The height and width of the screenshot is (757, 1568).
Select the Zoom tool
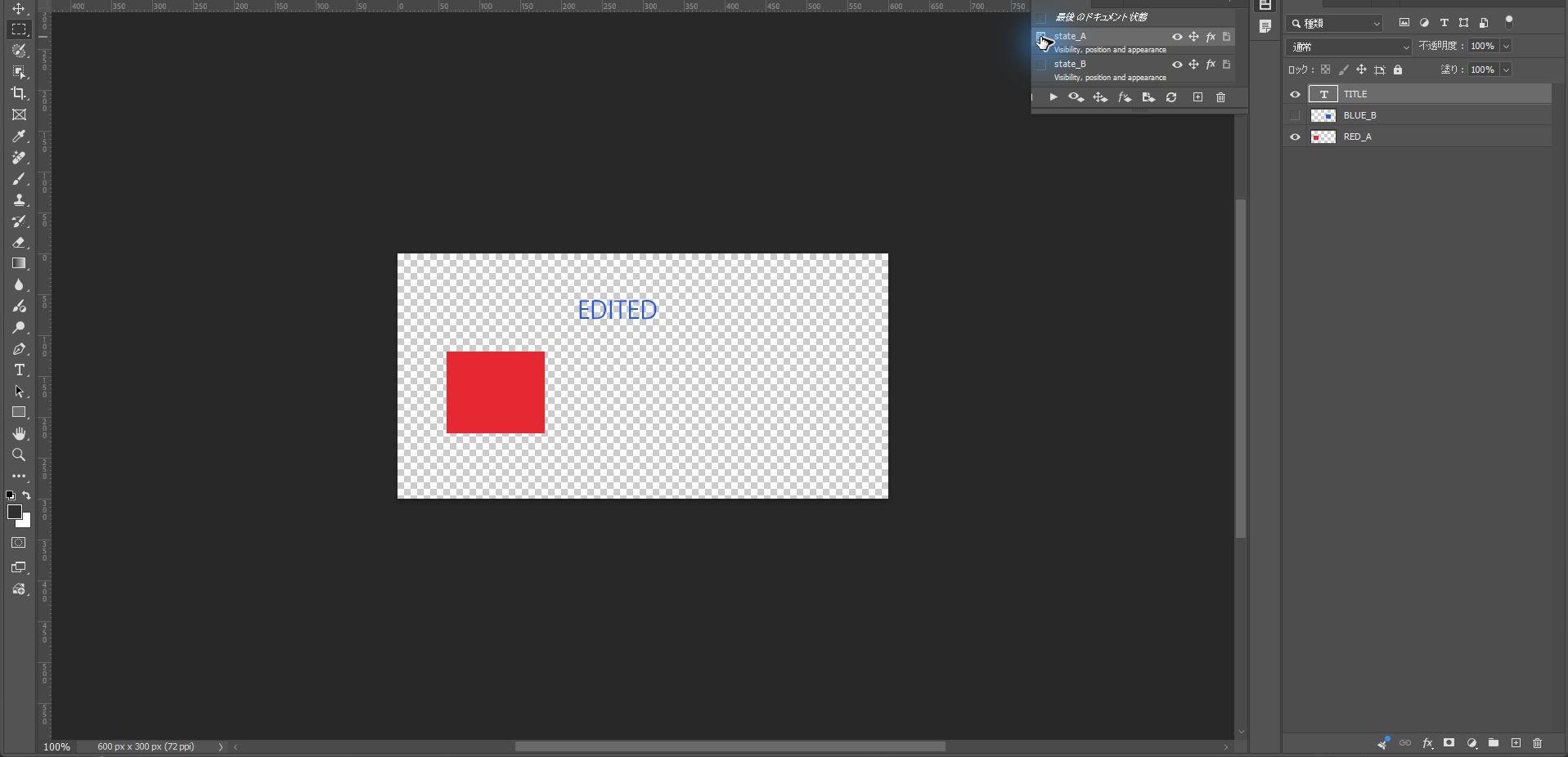click(x=19, y=455)
